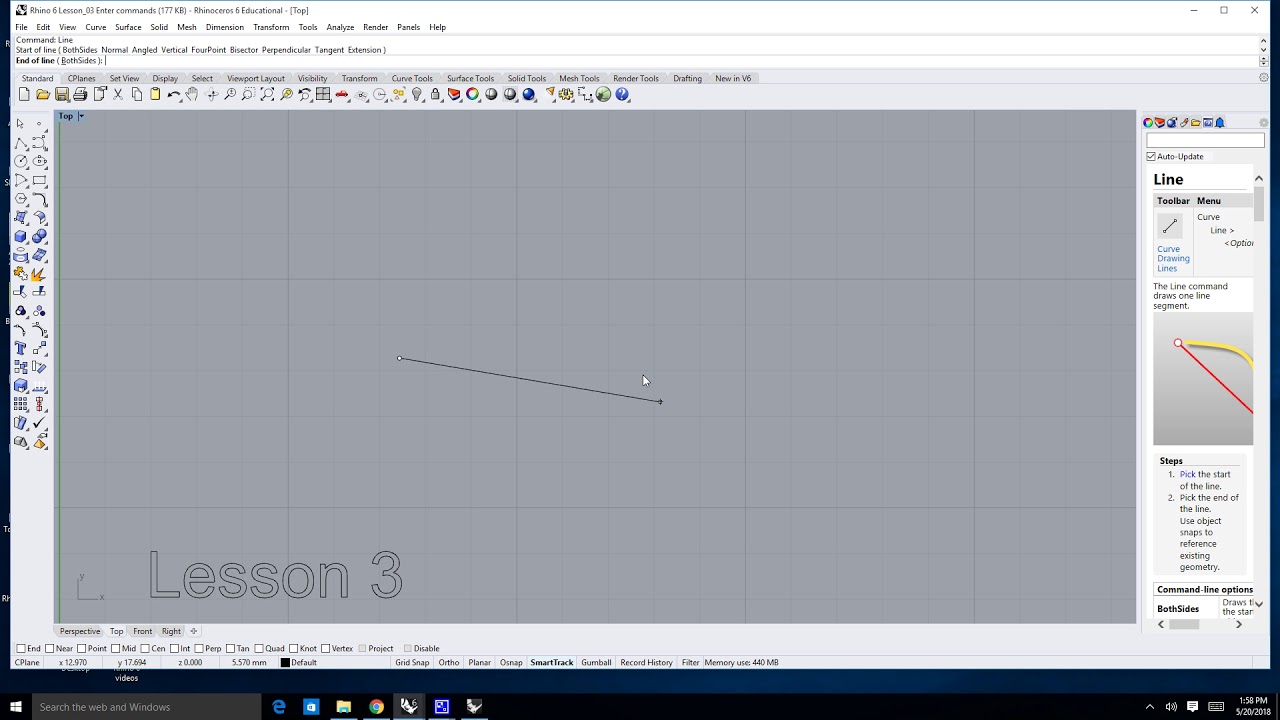Print using the printer icon
1280x720 pixels.
(80, 94)
